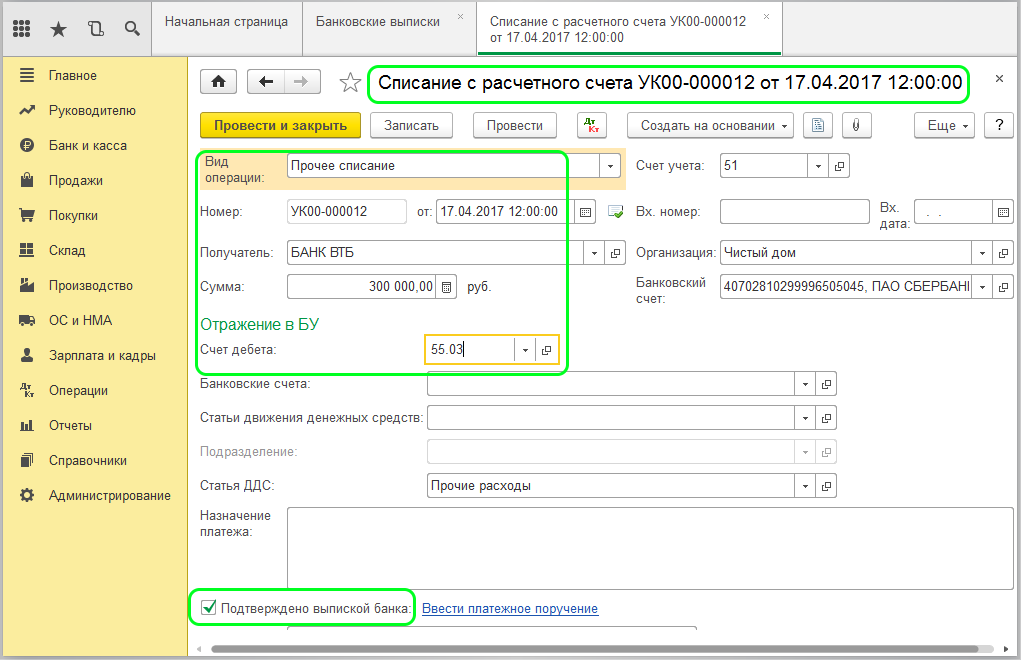1021x660 pixels.
Task: Click the paperclip attachments icon
Action: 857,125
